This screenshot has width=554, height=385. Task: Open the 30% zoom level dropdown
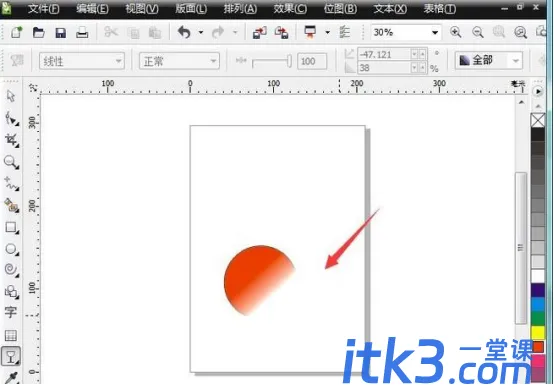click(x=406, y=33)
